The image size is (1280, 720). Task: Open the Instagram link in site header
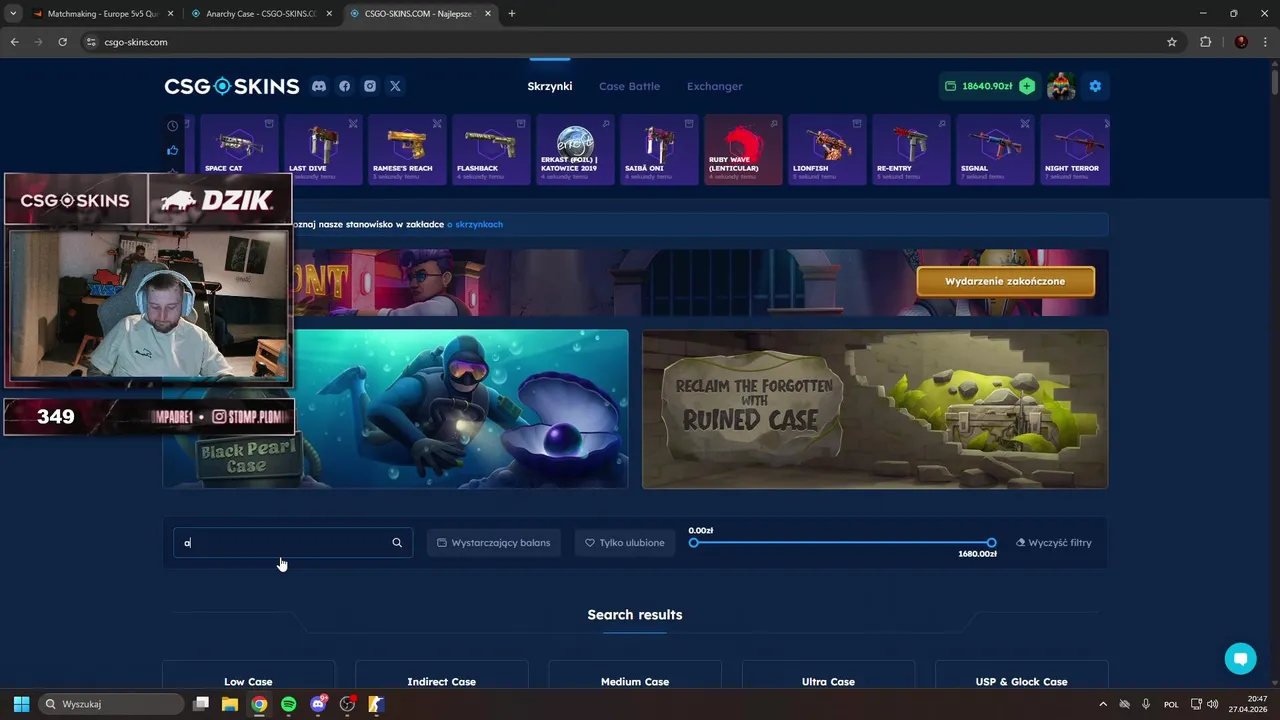click(370, 86)
